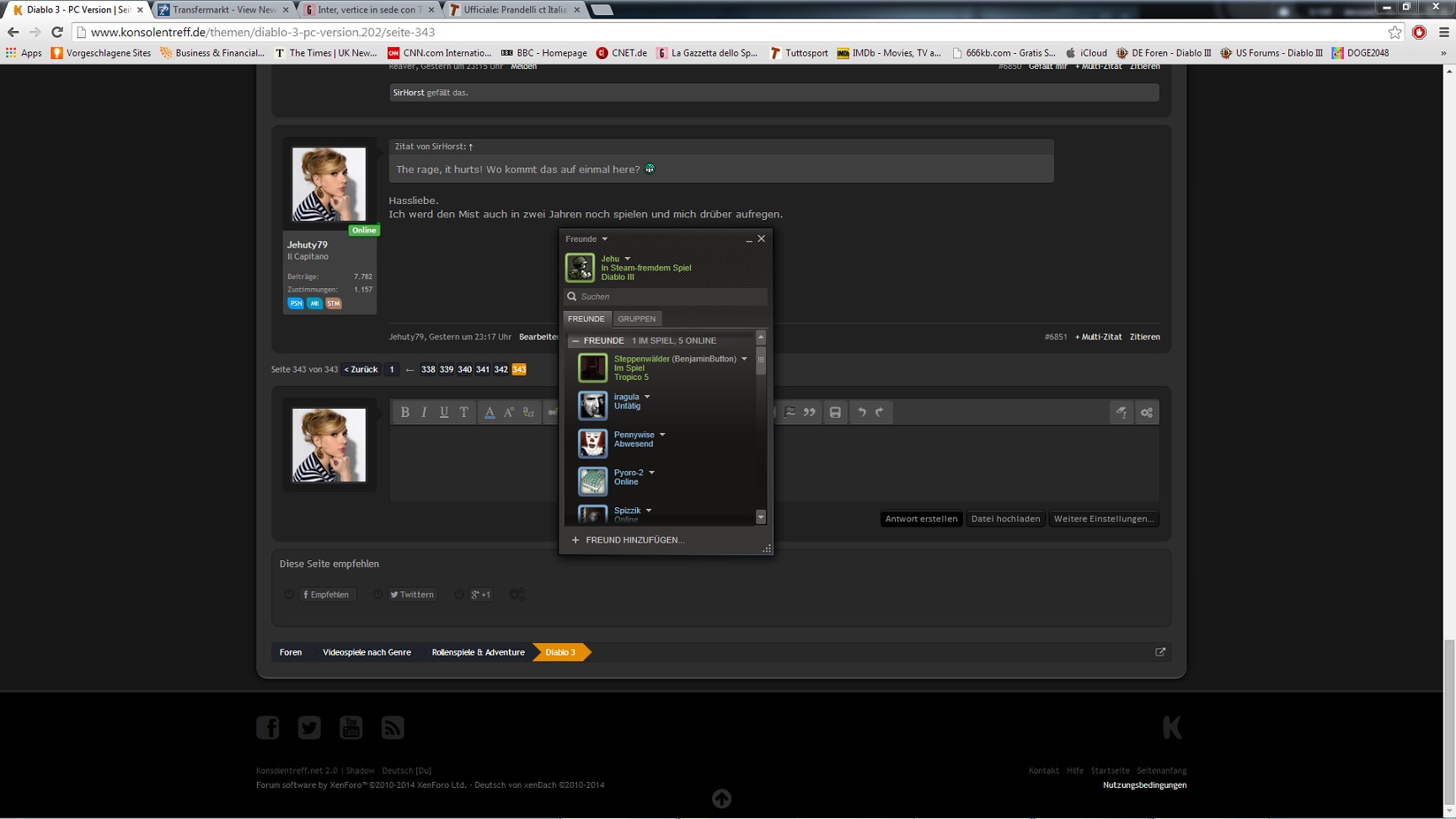Switch editor mode with the gears icon
The image size is (1456, 819).
1147,412
